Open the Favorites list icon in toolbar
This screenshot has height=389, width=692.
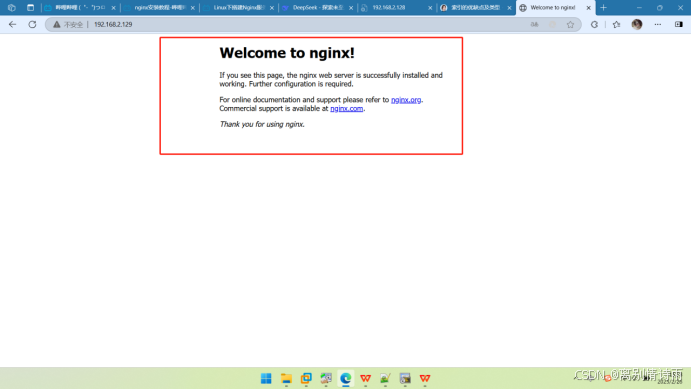(x=617, y=25)
